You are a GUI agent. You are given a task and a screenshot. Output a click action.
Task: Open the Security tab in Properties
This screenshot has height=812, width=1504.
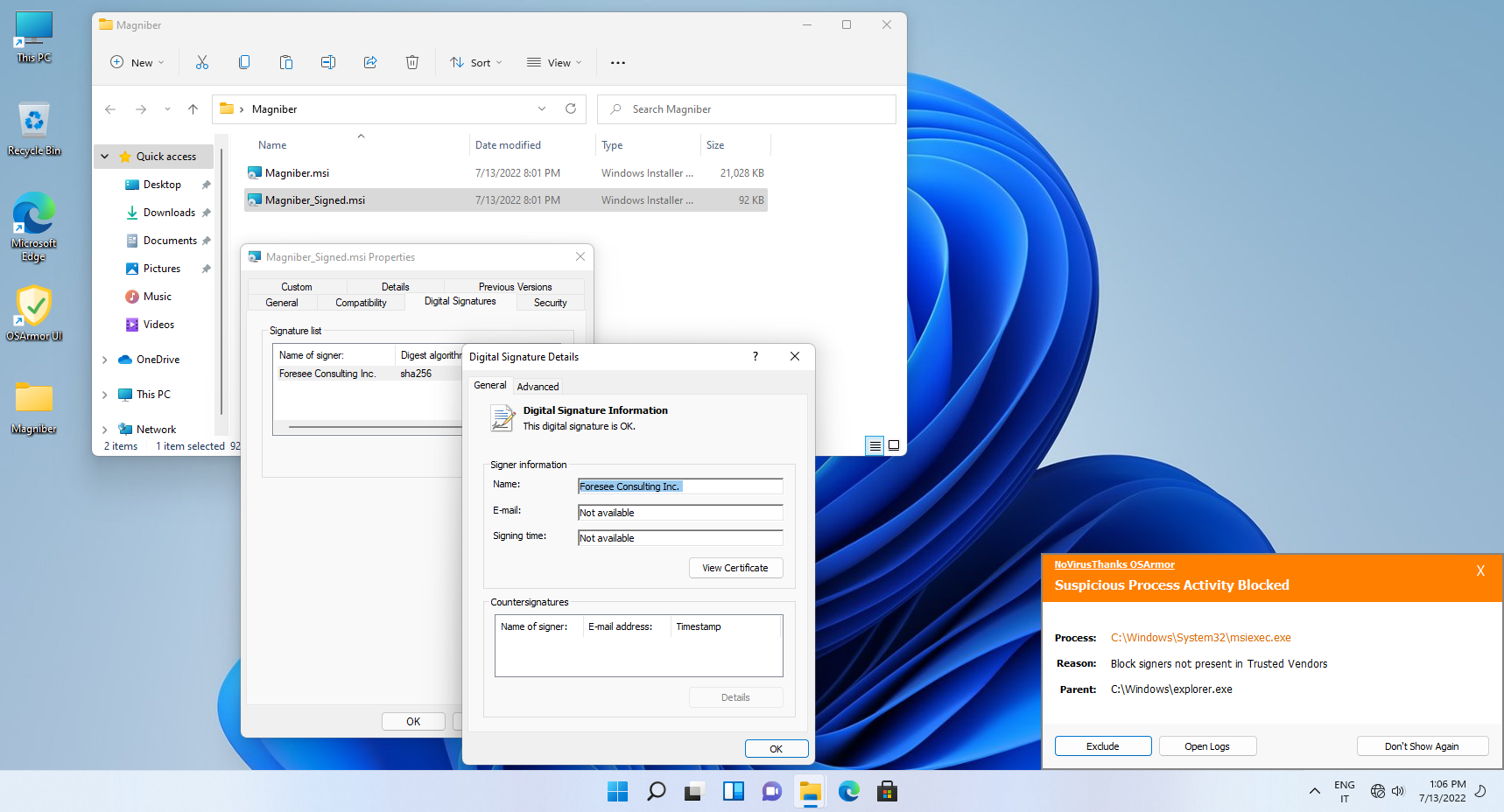(x=550, y=303)
